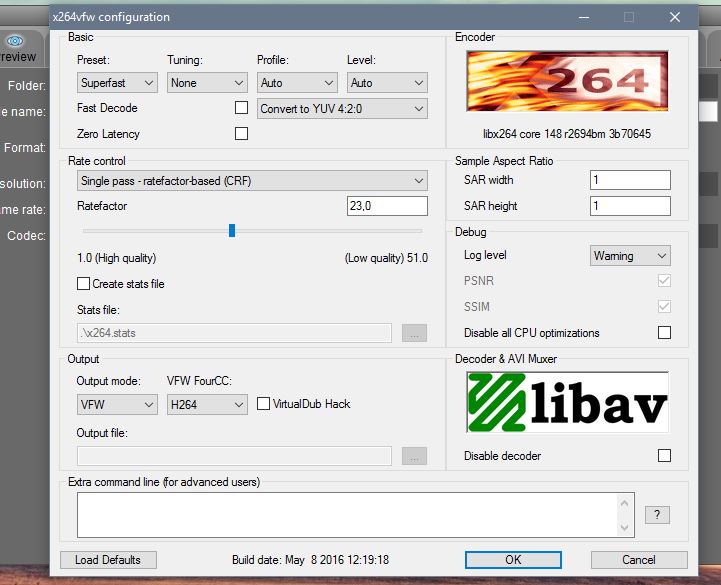Click the 'libx264 core 148 r2694bm 3b70645' text
Viewport: 721px width, 585px height.
(x=567, y=134)
